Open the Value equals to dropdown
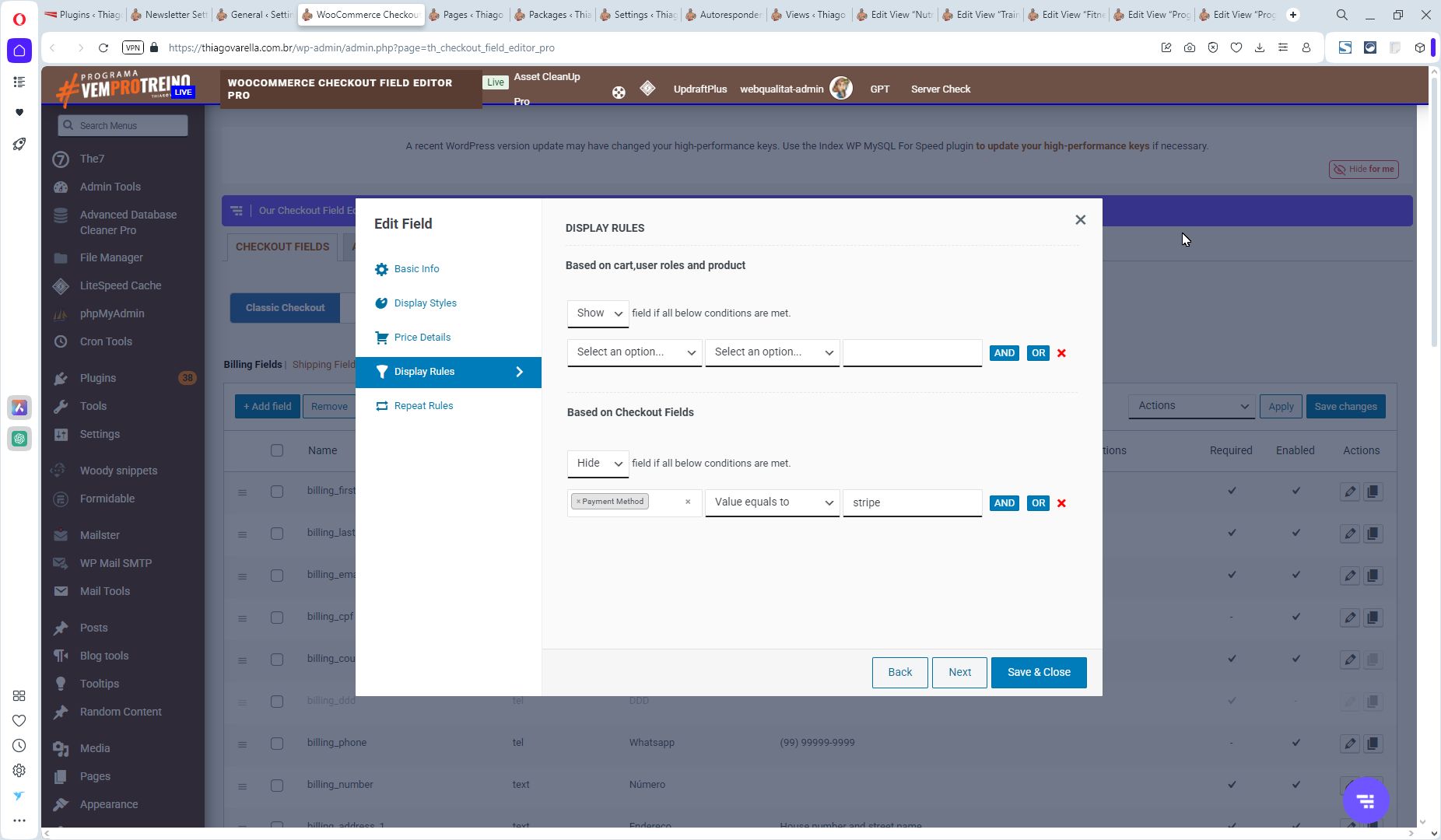The height and width of the screenshot is (840, 1441). (772, 502)
